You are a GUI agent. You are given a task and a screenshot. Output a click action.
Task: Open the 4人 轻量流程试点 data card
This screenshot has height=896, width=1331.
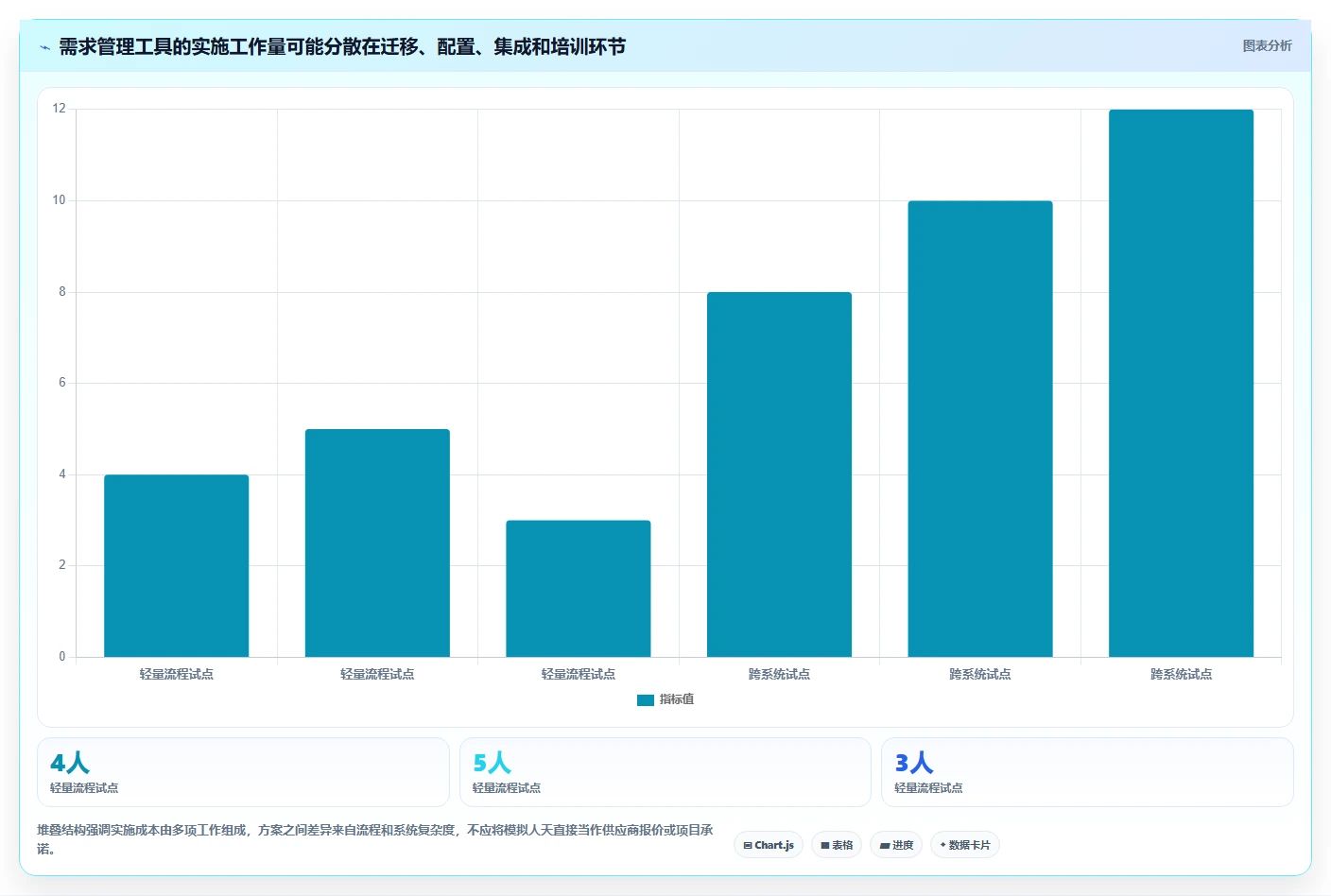click(243, 772)
